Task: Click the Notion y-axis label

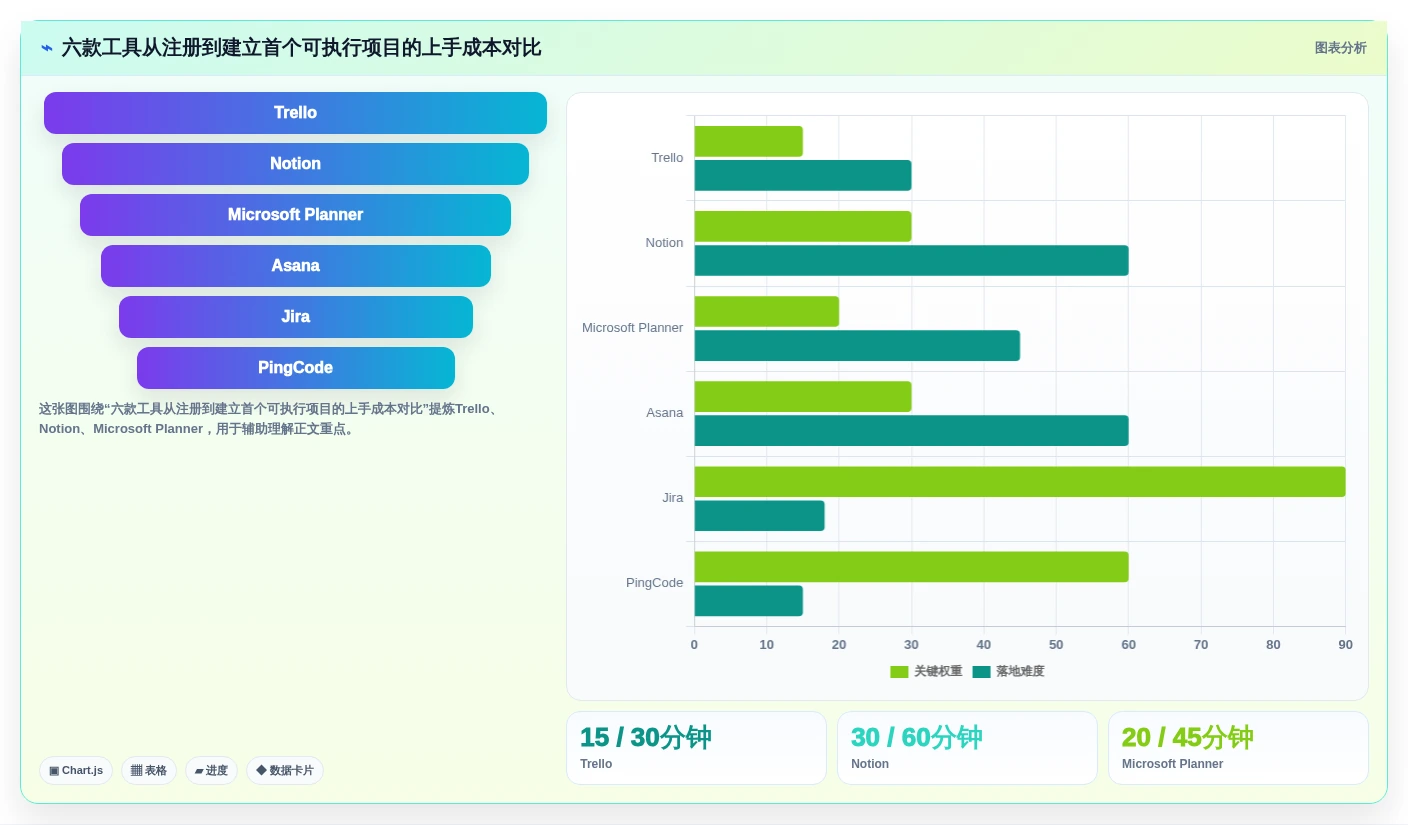Action: (x=664, y=243)
